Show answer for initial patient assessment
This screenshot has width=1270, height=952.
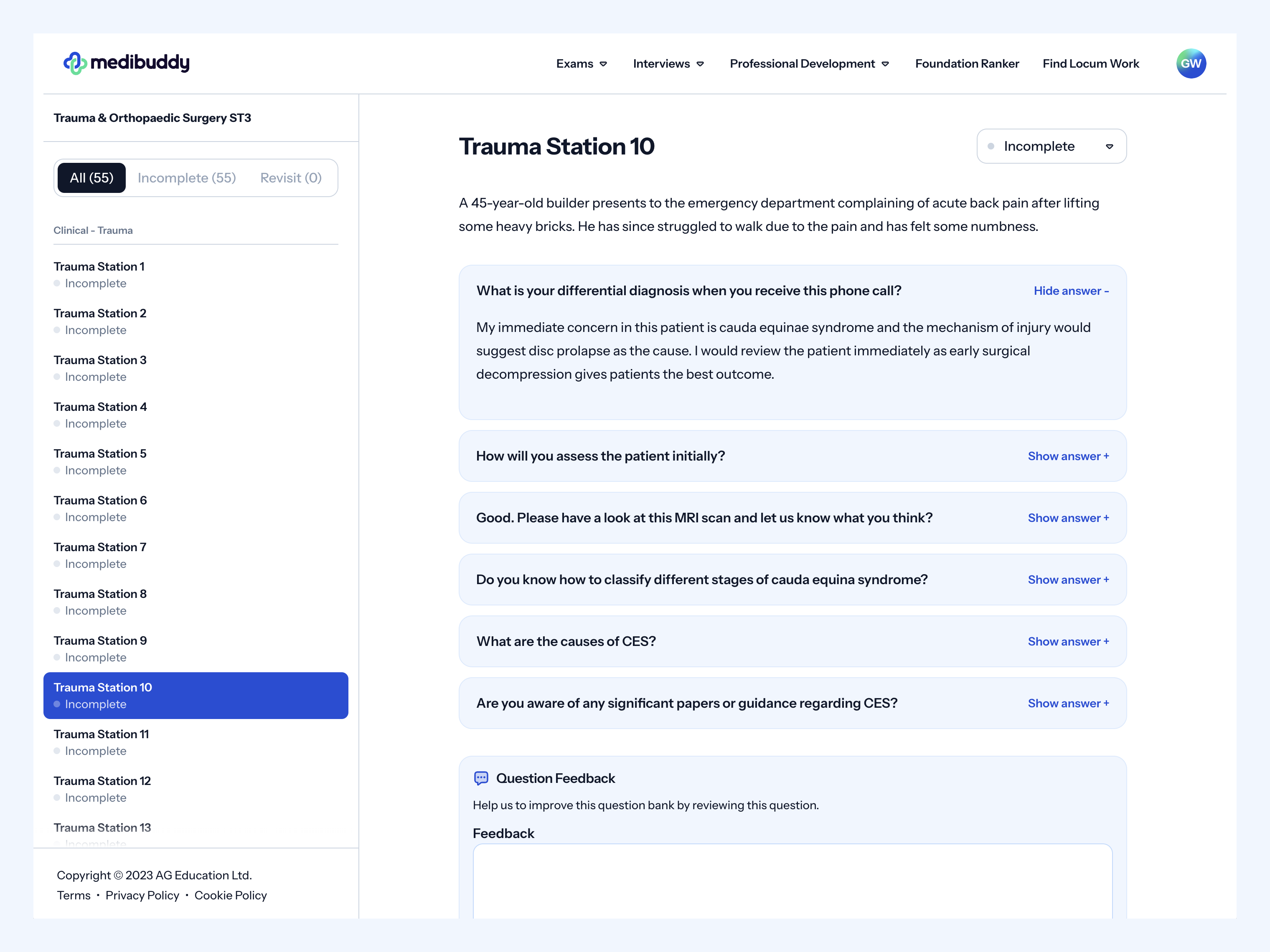pos(1069,456)
